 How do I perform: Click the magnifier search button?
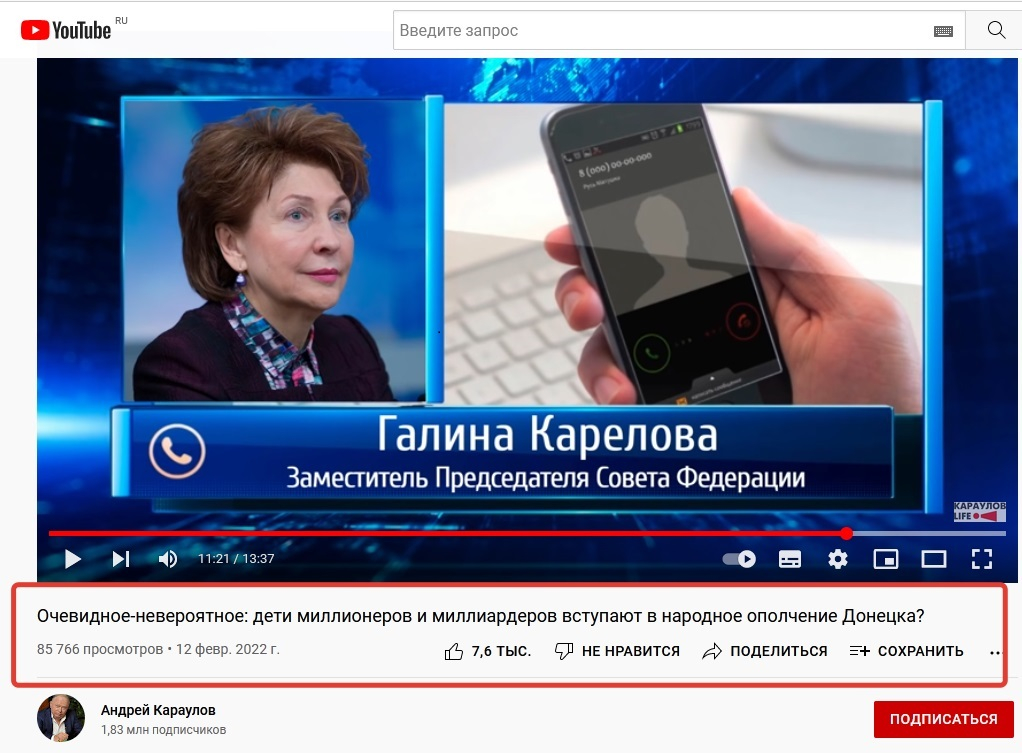(x=996, y=30)
